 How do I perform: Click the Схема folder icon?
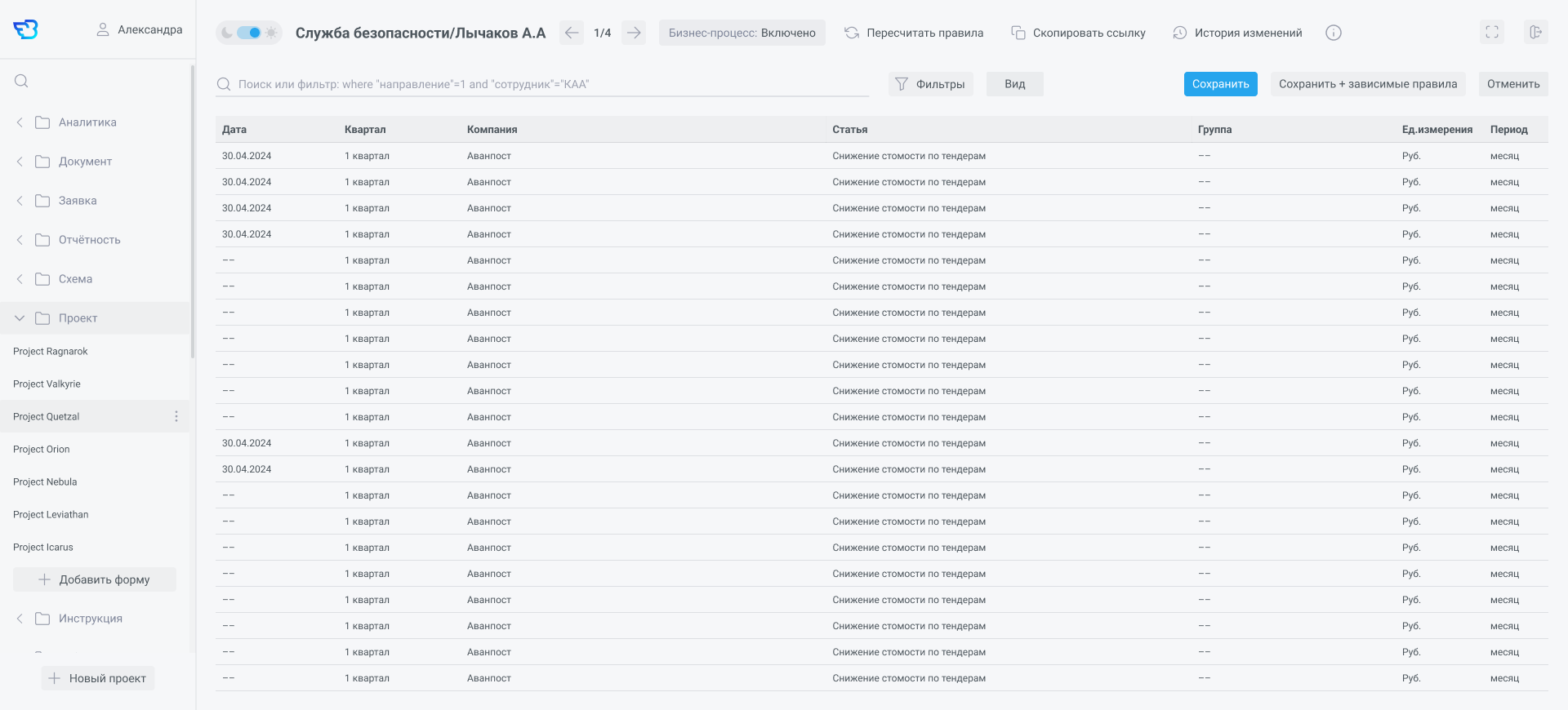pos(42,279)
